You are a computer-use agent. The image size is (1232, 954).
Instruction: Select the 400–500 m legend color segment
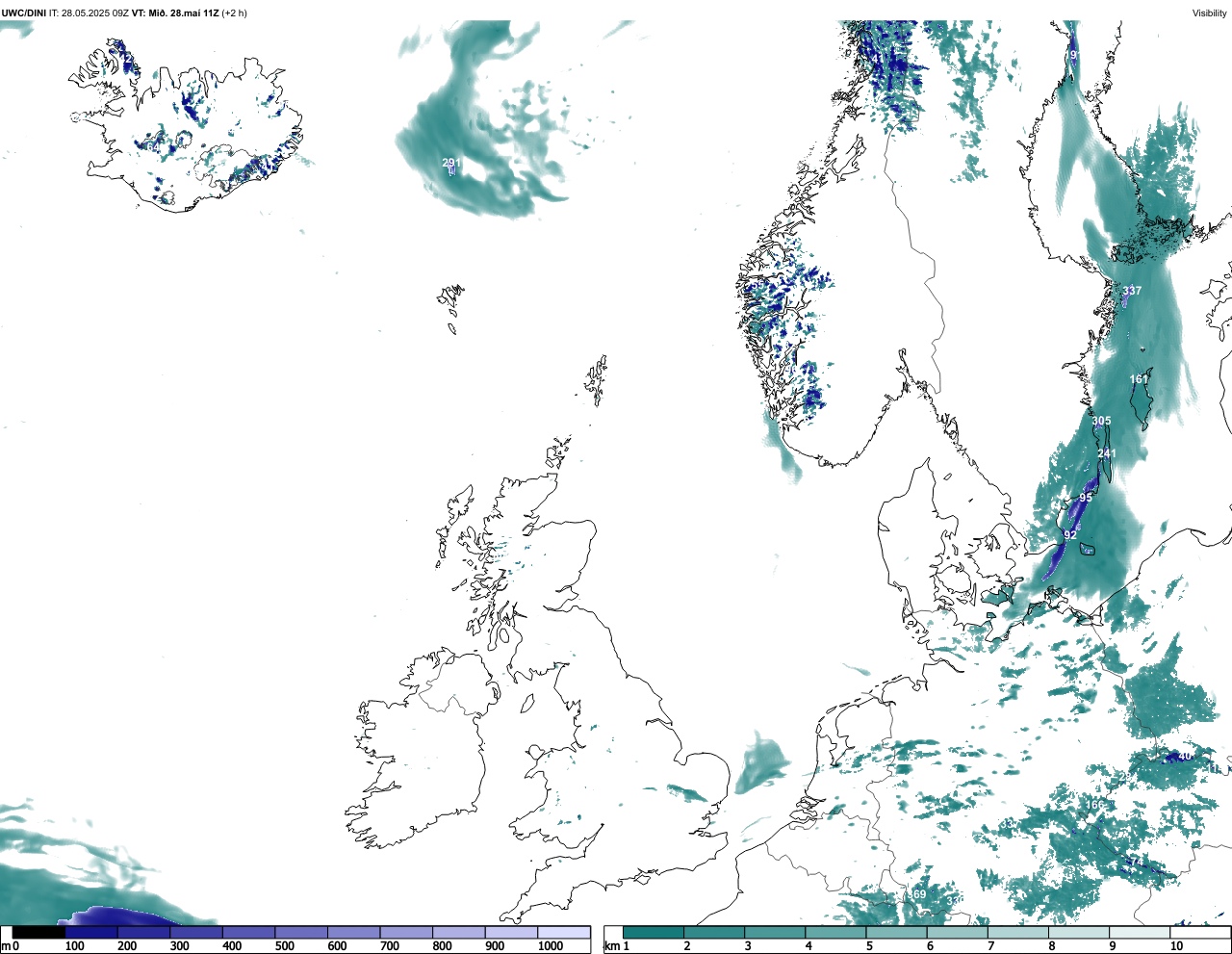pos(248,932)
